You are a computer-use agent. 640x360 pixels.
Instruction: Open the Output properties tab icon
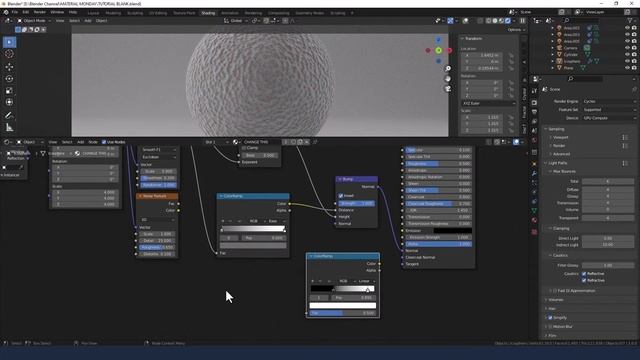click(x=534, y=112)
